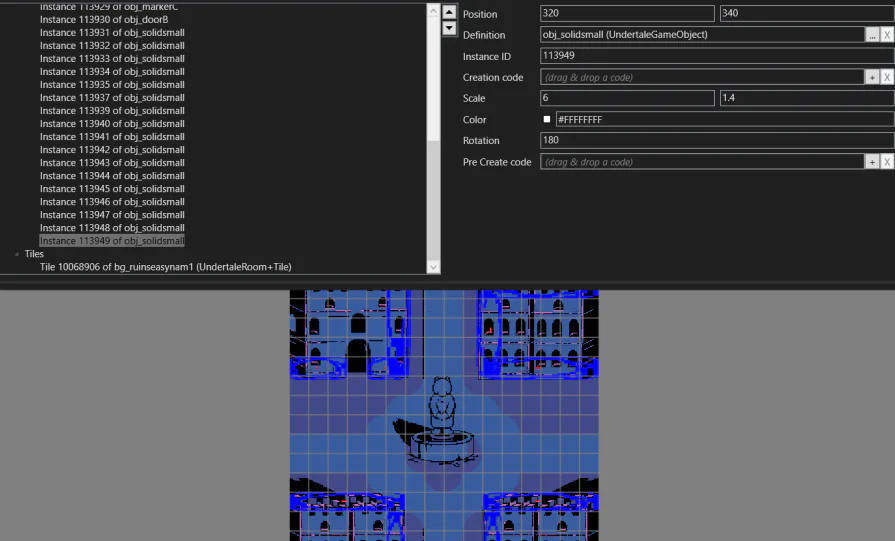This screenshot has width=895, height=541.
Task: Click the top-left ruins building in room preview
Action: point(350,334)
